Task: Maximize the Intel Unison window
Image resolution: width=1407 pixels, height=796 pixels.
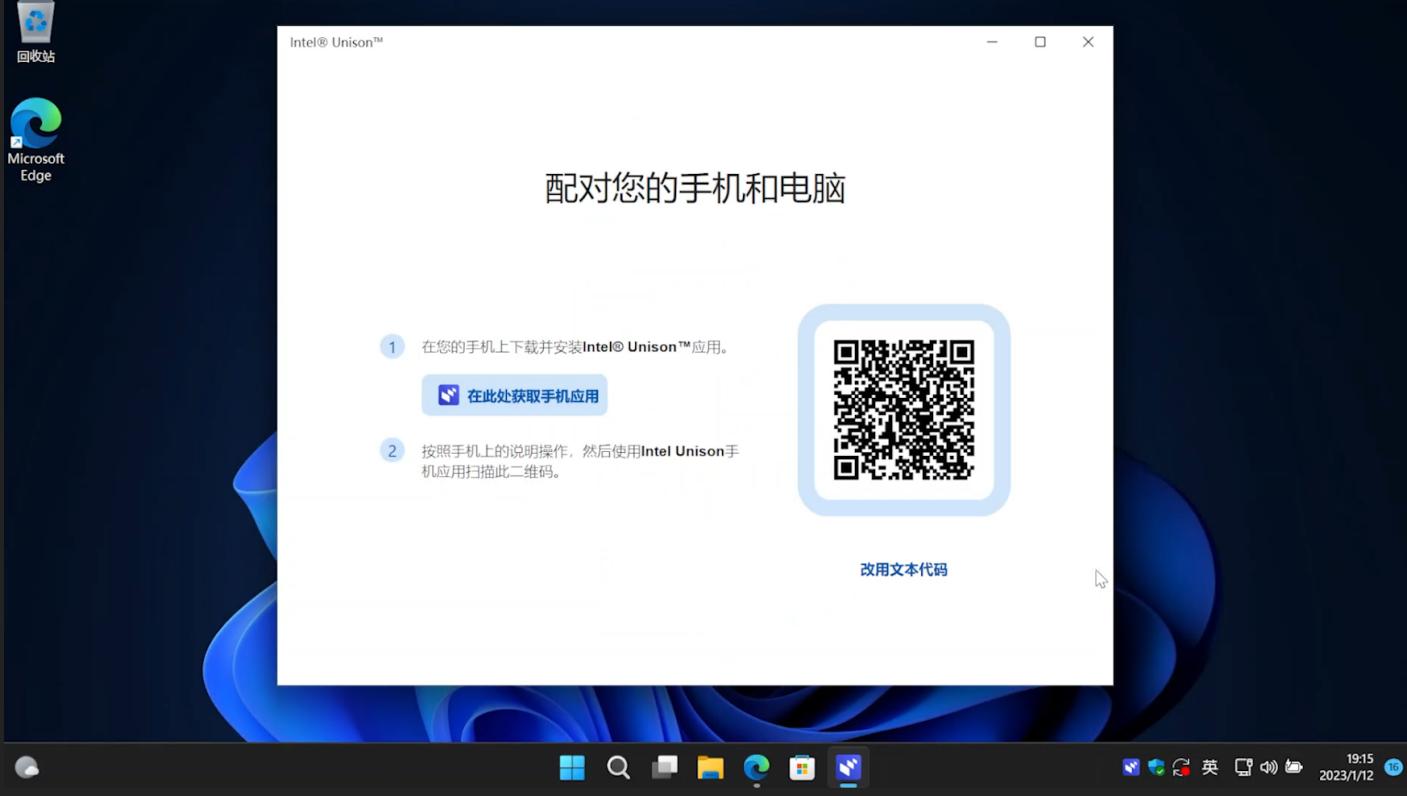Action: pos(1040,42)
